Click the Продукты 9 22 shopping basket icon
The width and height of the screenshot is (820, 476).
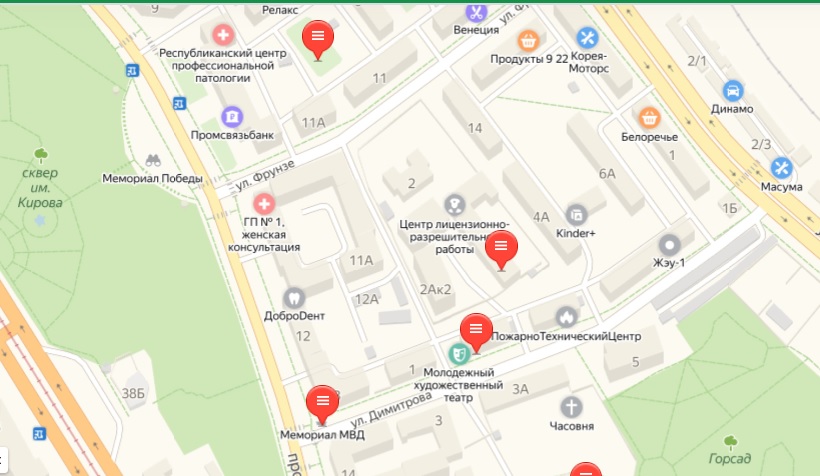point(528,40)
